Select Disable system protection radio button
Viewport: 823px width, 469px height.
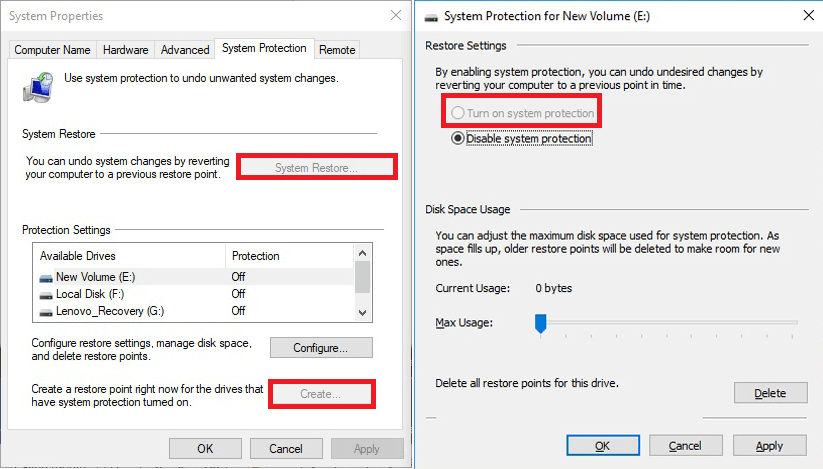458,139
